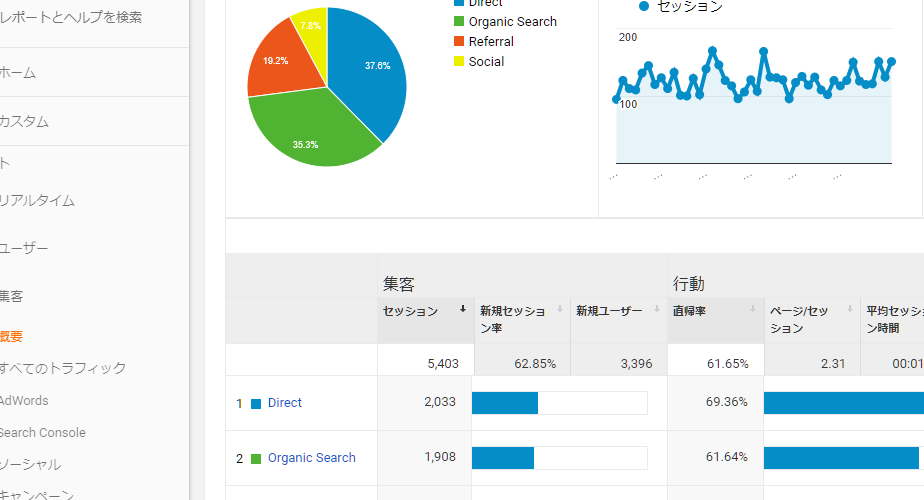Click the 直帰率 column sort arrow
The height and width of the screenshot is (500, 924).
pos(754,310)
